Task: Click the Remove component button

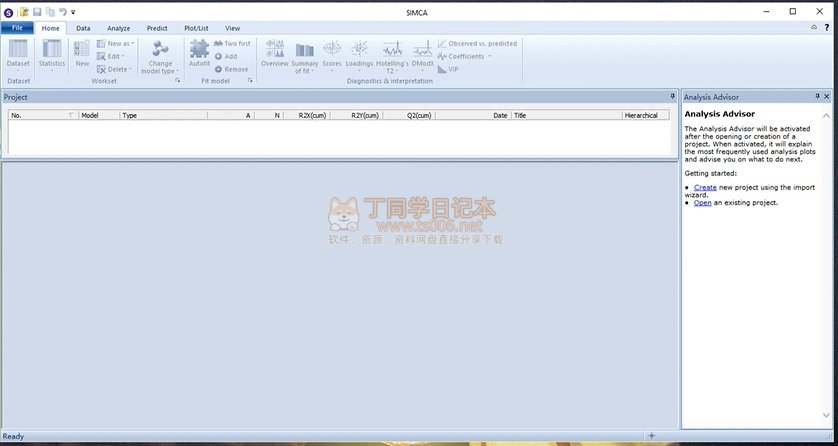Action: 231,69
